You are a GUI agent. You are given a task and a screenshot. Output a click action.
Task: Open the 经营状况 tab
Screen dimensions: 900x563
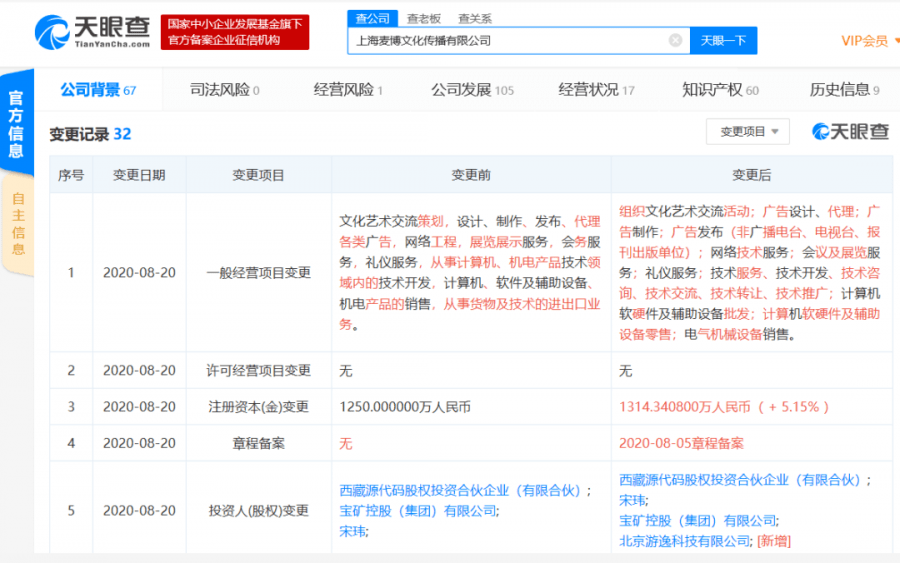(596, 90)
